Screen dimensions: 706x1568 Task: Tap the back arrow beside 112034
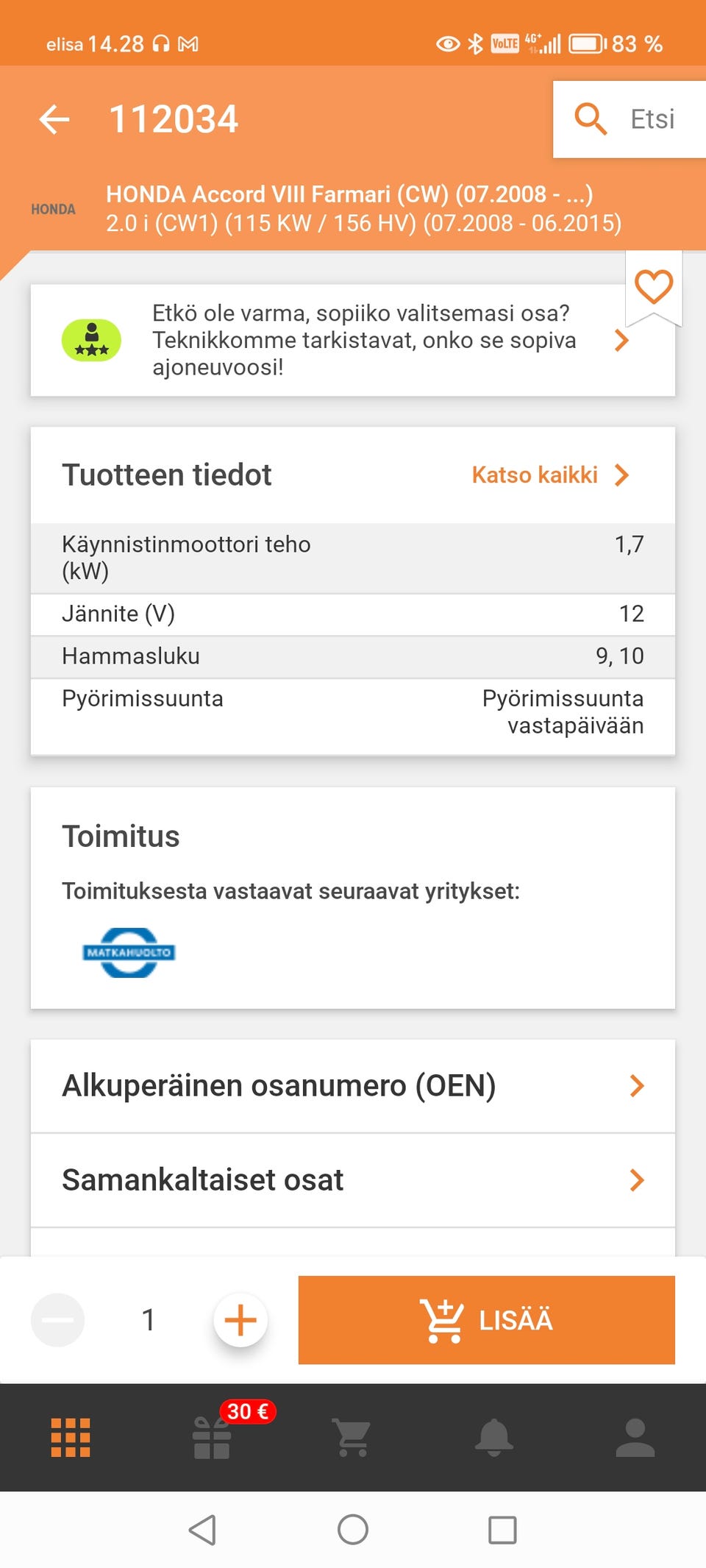coord(54,119)
